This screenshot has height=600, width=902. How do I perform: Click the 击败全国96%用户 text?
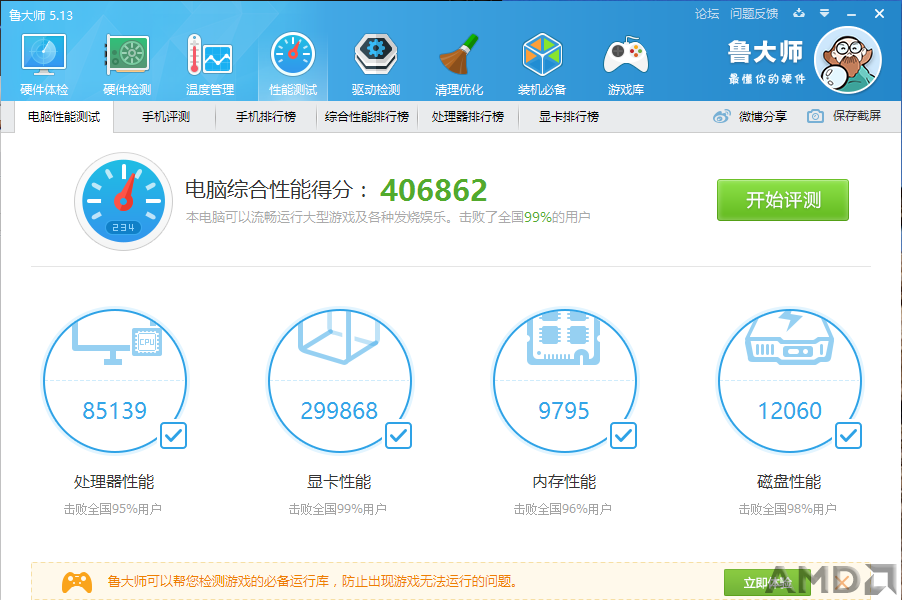[563, 509]
